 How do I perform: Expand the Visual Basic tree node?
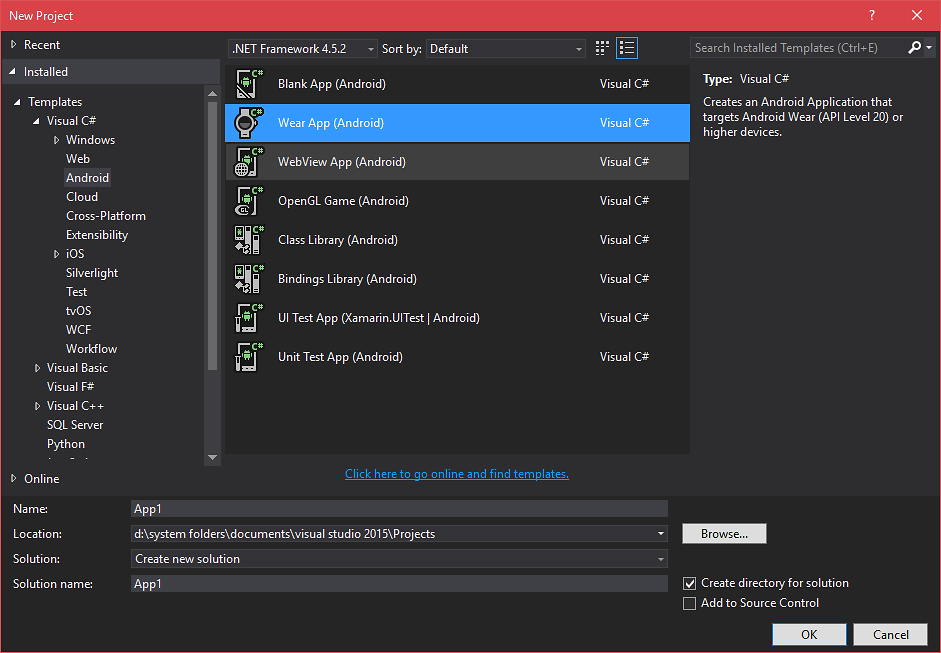(37, 368)
